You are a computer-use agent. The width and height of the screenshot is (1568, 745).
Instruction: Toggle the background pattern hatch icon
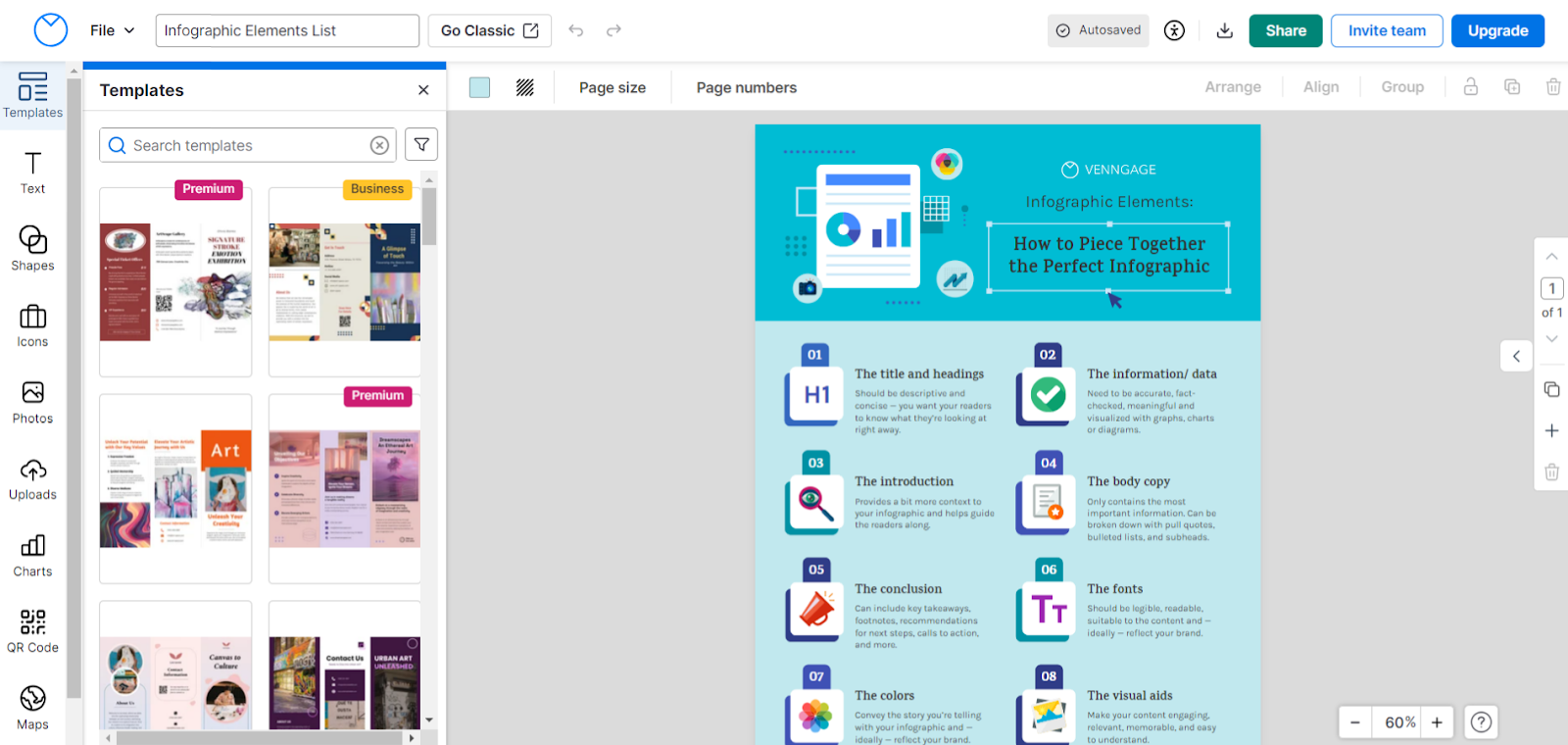pyautogui.click(x=525, y=87)
